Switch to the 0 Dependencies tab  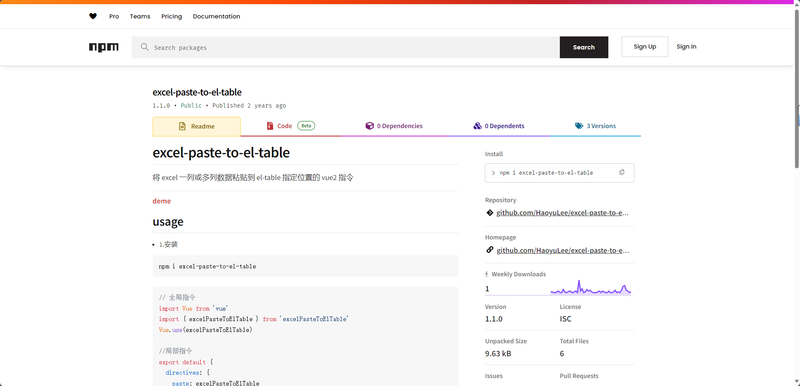point(394,126)
